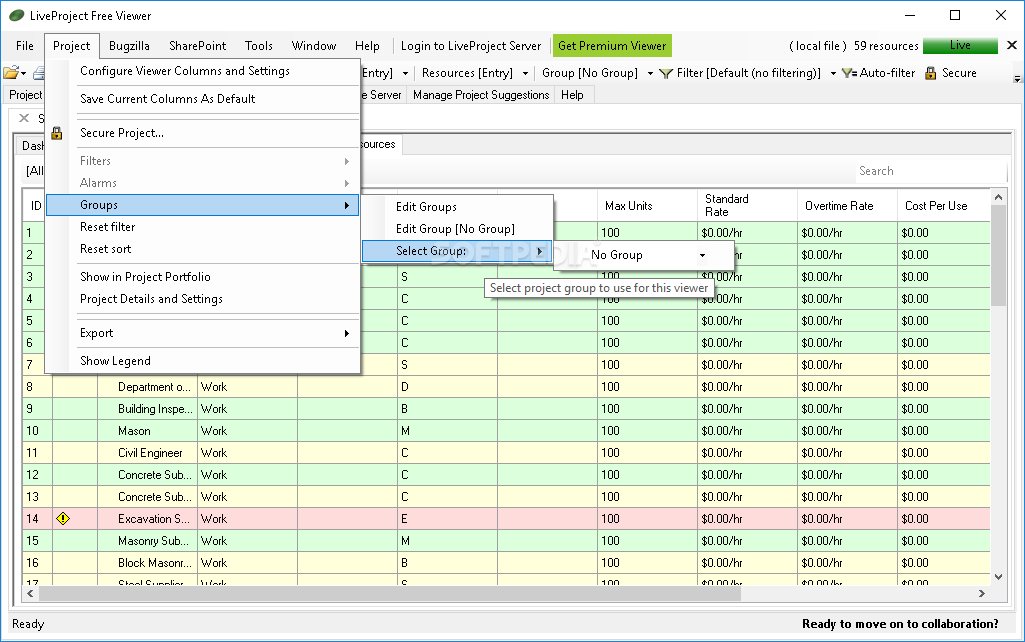
Task: Click Get Premium Viewer button
Action: click(x=612, y=46)
